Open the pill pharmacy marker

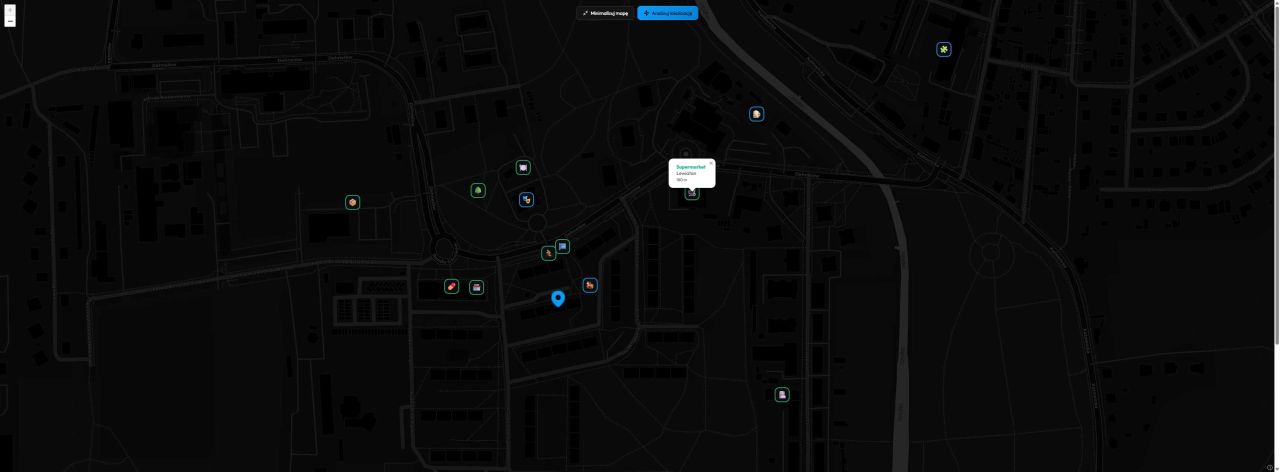click(x=452, y=287)
